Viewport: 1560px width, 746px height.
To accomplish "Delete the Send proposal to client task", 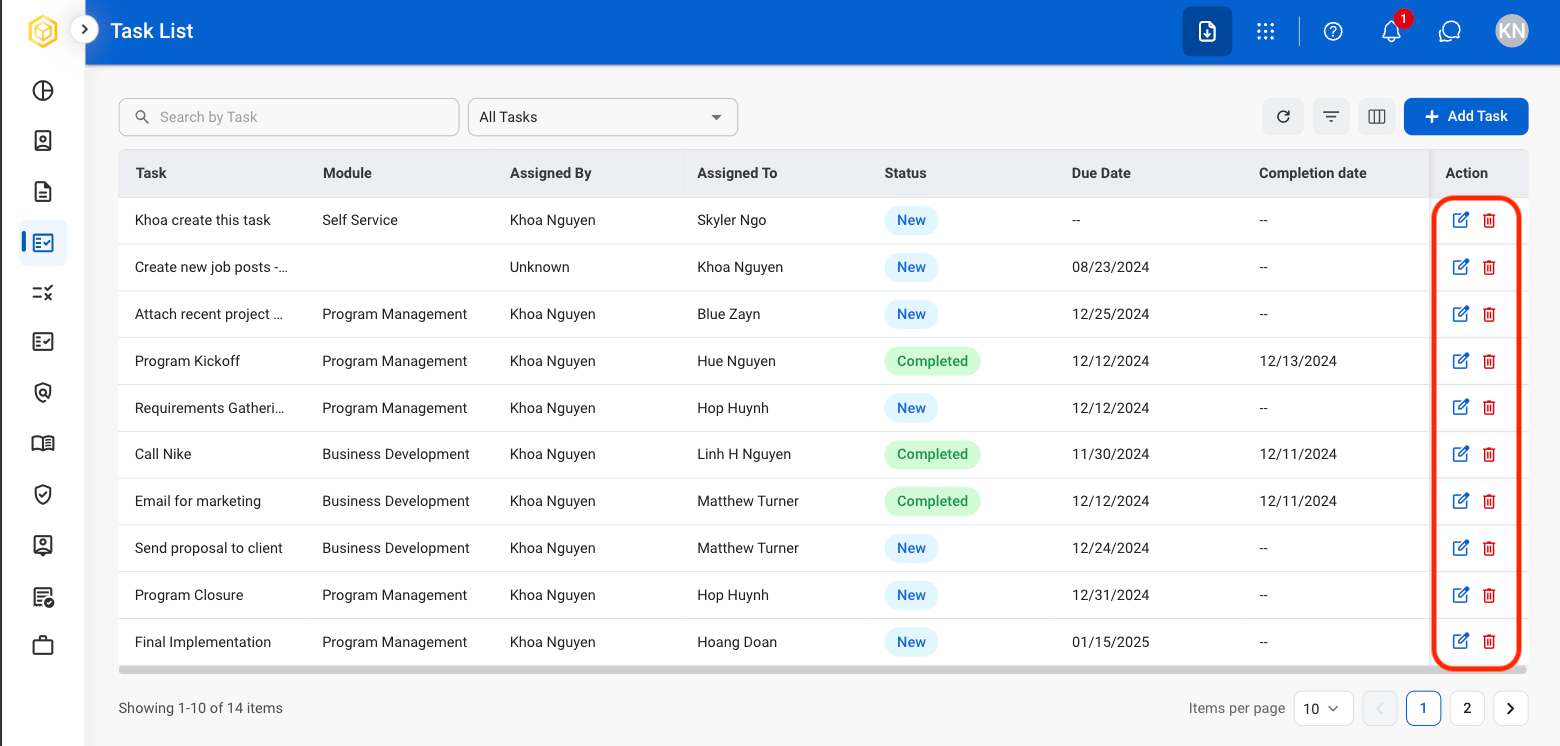I will coord(1489,548).
